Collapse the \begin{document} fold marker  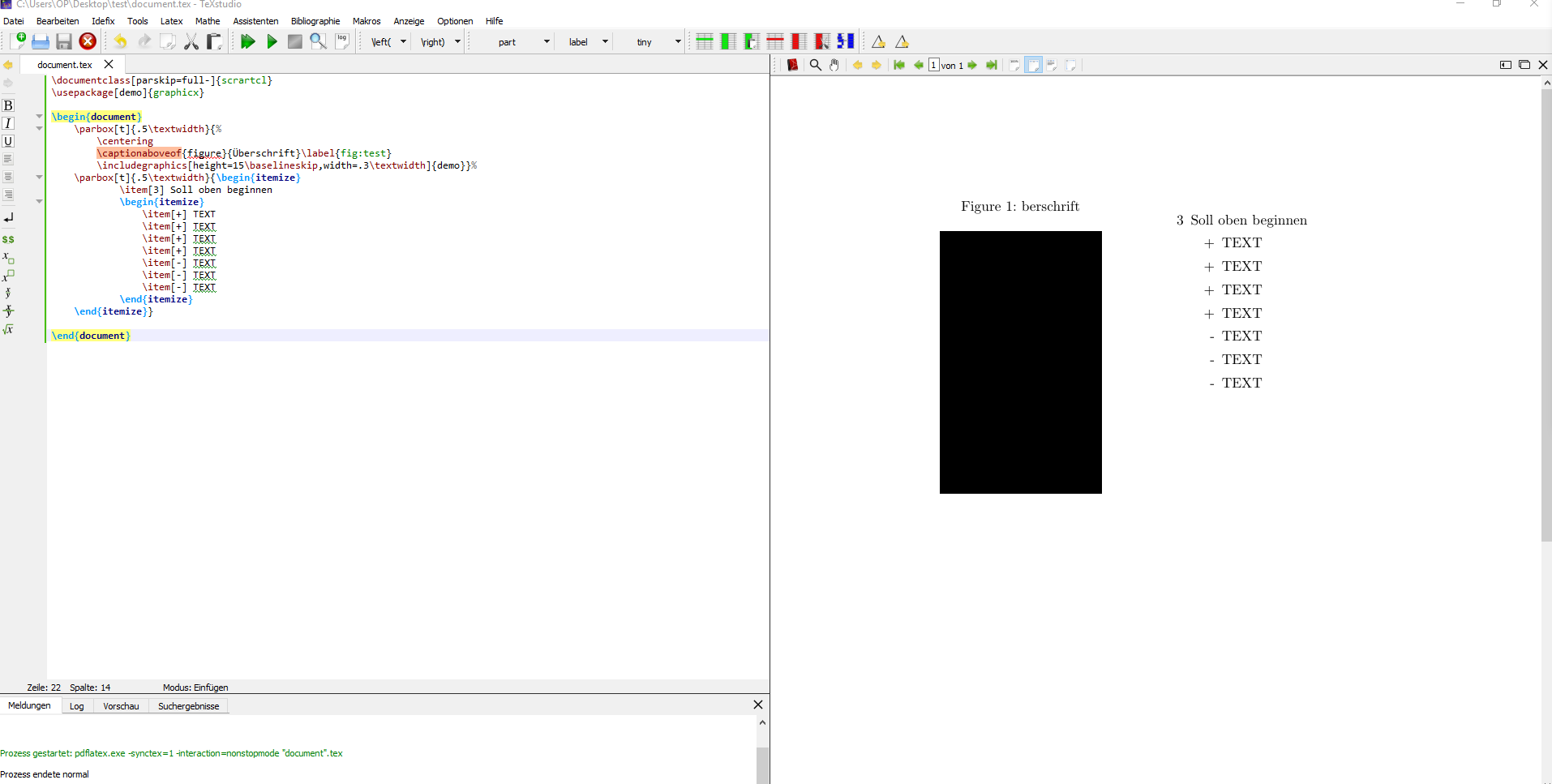pyautogui.click(x=39, y=116)
